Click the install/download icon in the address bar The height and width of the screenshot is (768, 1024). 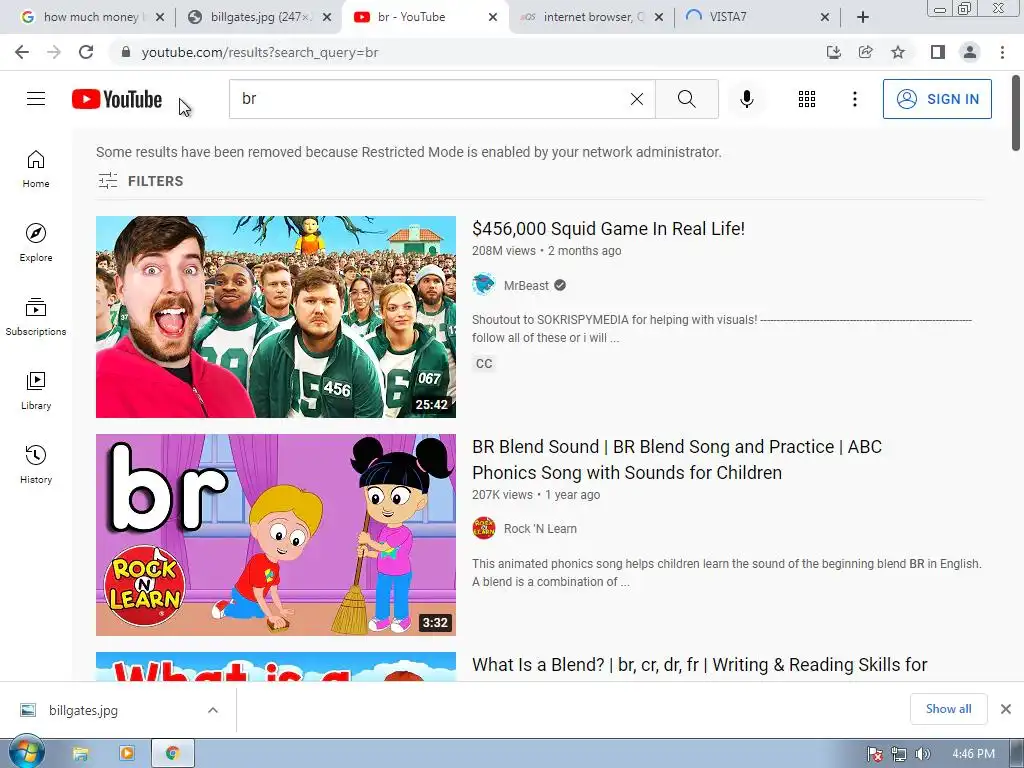coord(834,52)
